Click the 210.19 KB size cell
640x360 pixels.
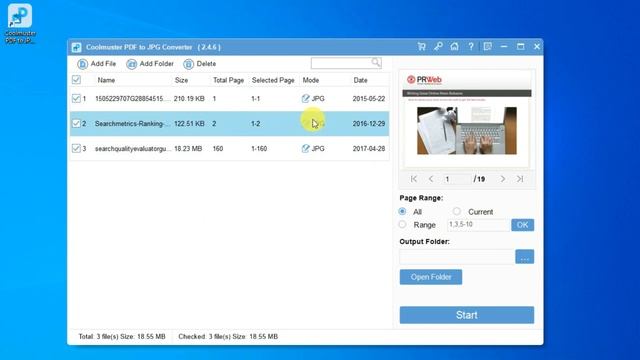point(189,99)
